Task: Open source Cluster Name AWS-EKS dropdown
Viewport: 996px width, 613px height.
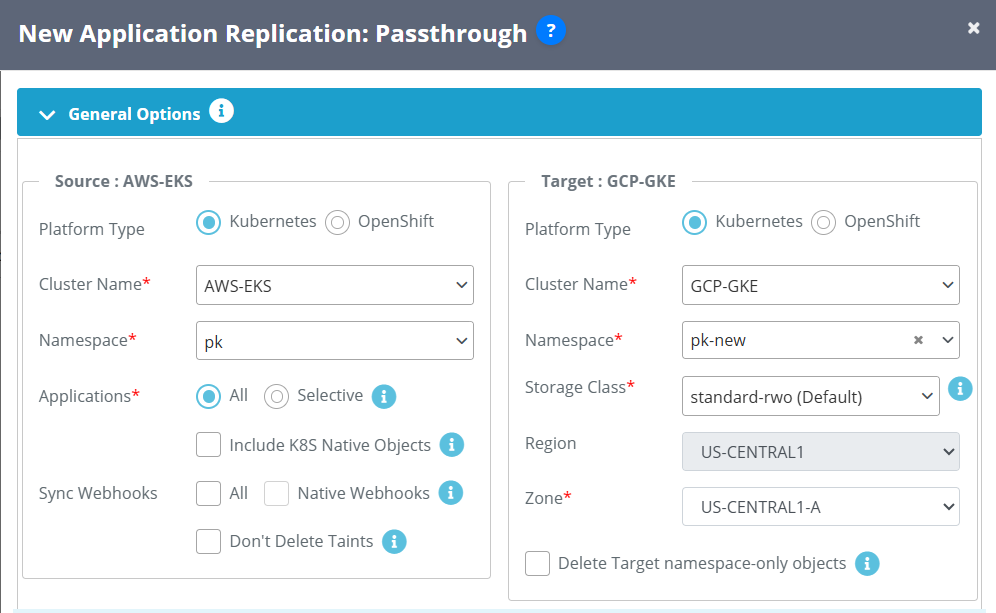Action: [335, 285]
